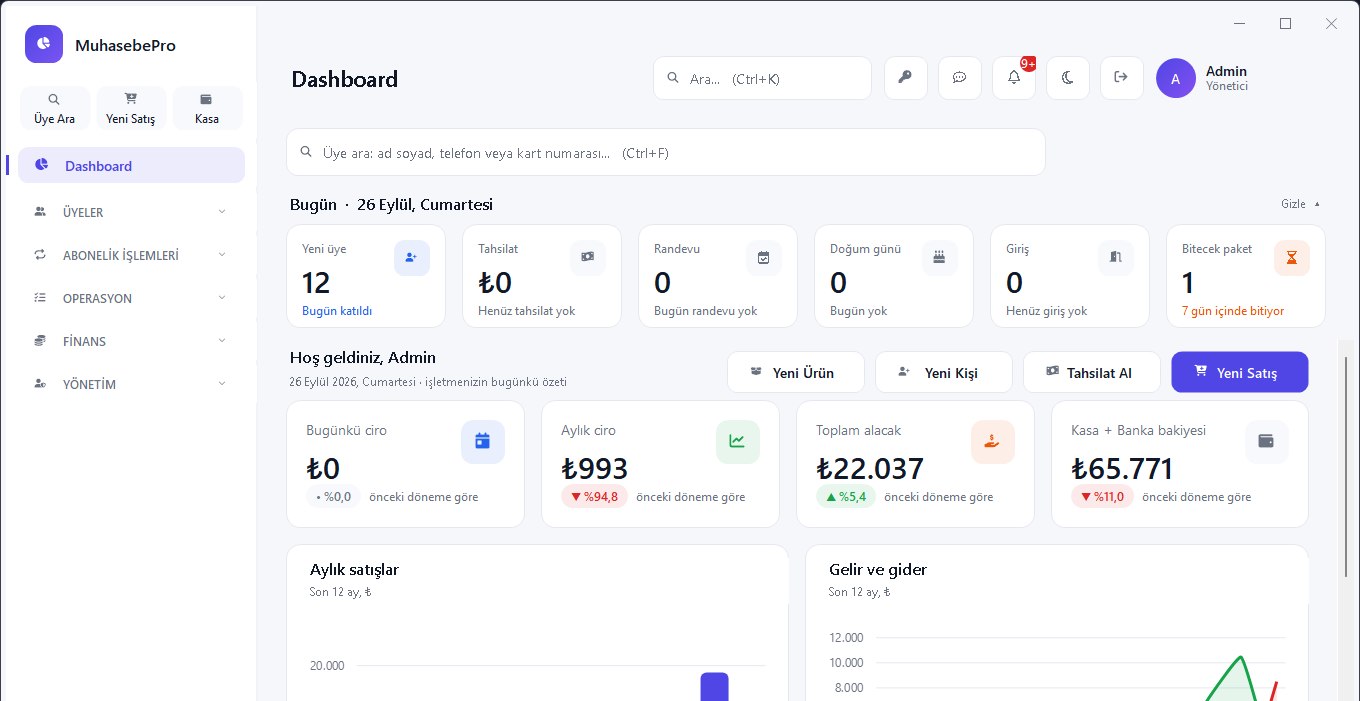This screenshot has height=701, width=1360.
Task: Click the Yeni Kişi button
Action: [x=944, y=372]
